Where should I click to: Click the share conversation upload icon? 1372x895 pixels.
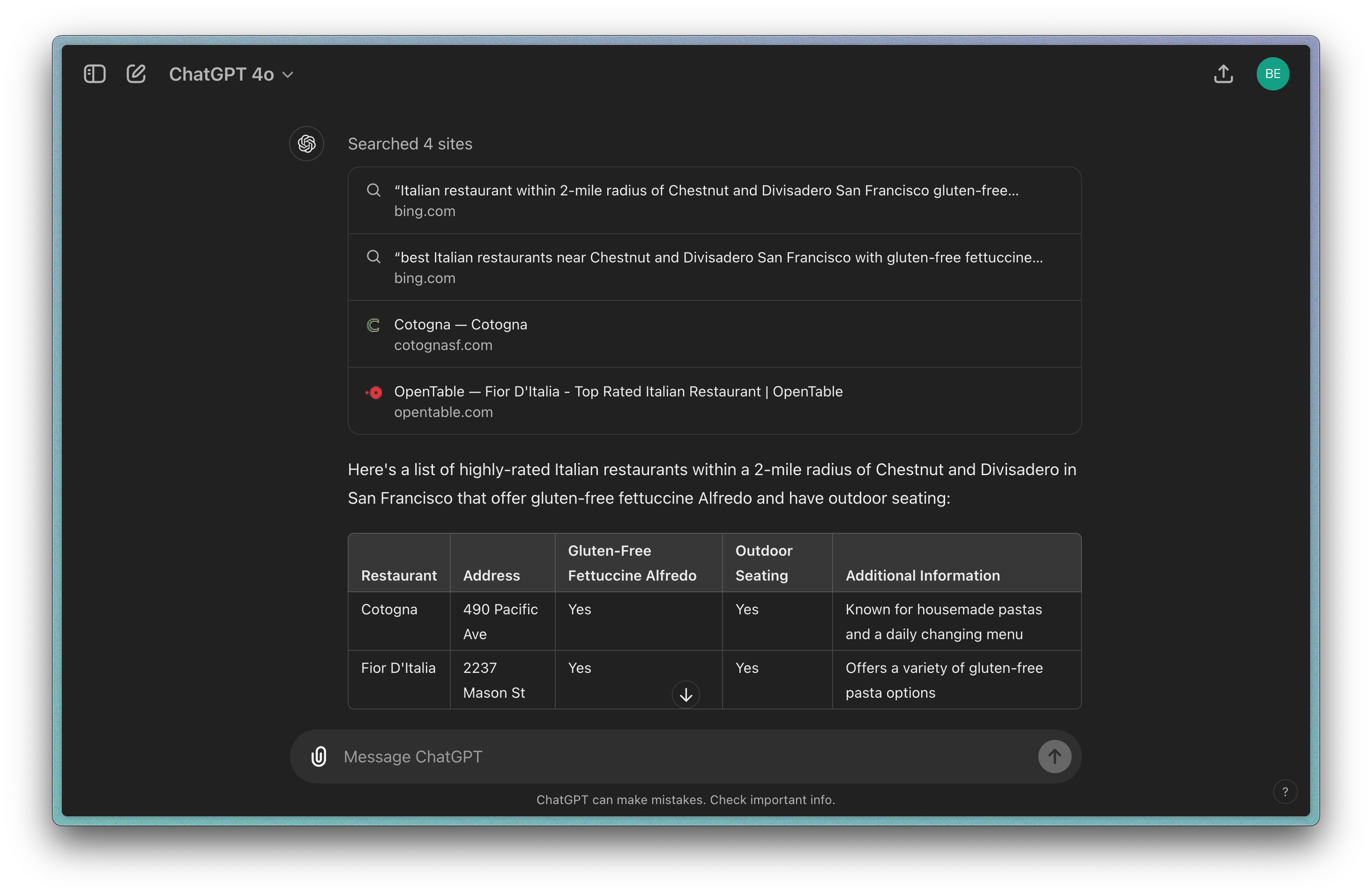coord(1223,74)
